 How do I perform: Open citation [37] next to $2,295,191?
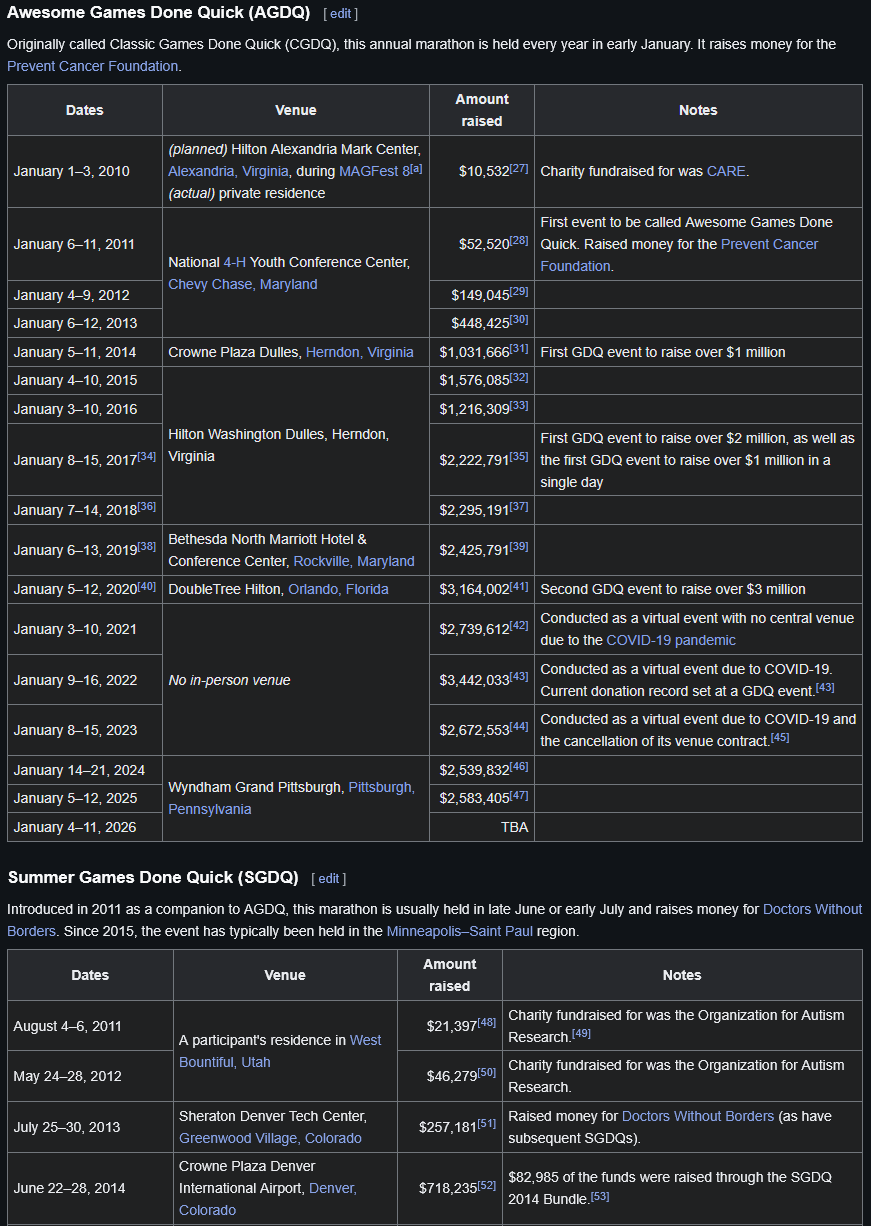519,507
